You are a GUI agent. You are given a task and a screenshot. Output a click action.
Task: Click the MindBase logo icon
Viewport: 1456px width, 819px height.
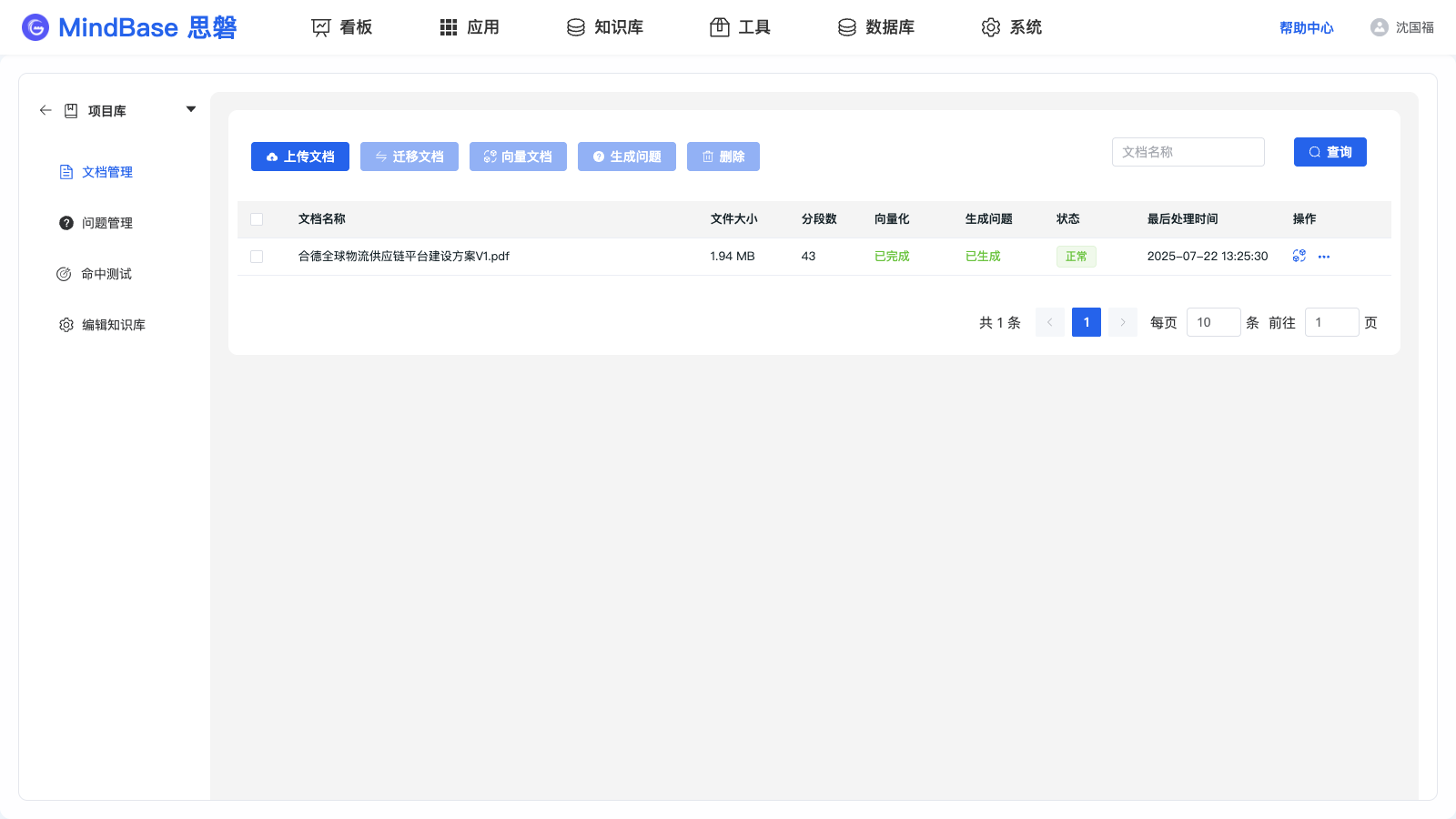point(35,27)
